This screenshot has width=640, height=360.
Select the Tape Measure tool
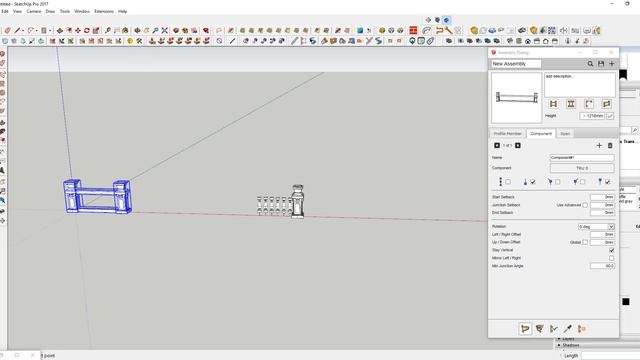pos(108,30)
